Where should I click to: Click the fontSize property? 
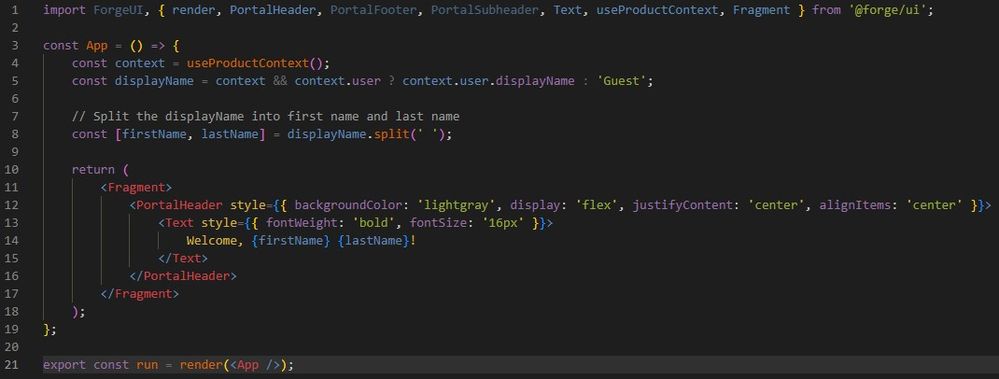click(438, 223)
